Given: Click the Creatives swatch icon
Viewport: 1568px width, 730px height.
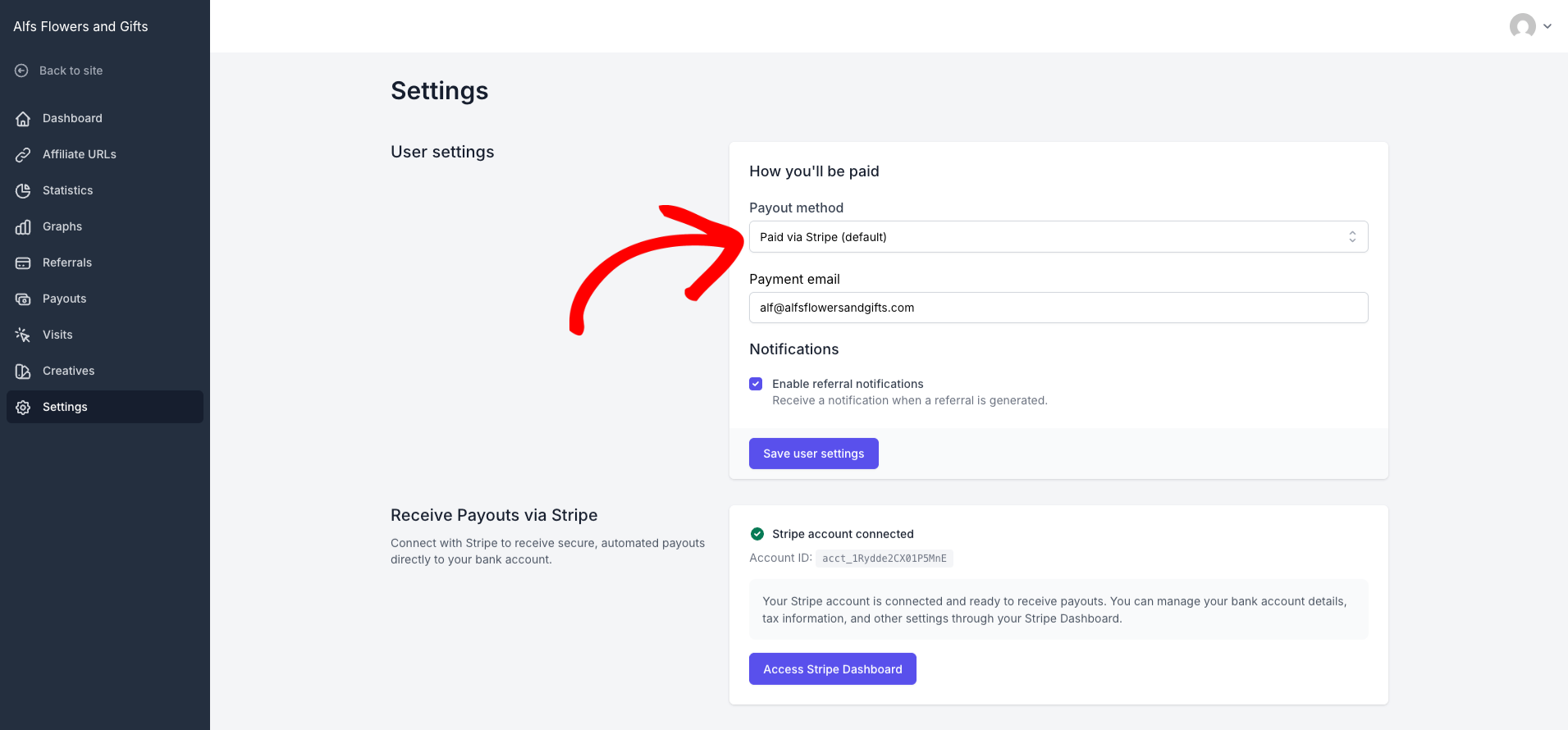Looking at the screenshot, I should click(x=23, y=371).
